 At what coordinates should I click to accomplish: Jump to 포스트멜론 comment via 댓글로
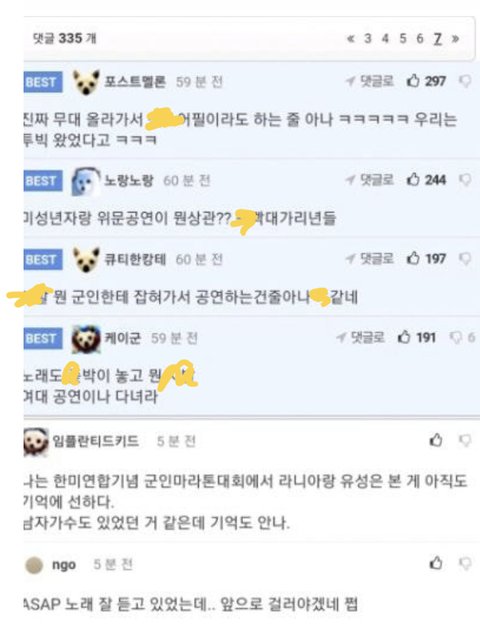(x=370, y=81)
